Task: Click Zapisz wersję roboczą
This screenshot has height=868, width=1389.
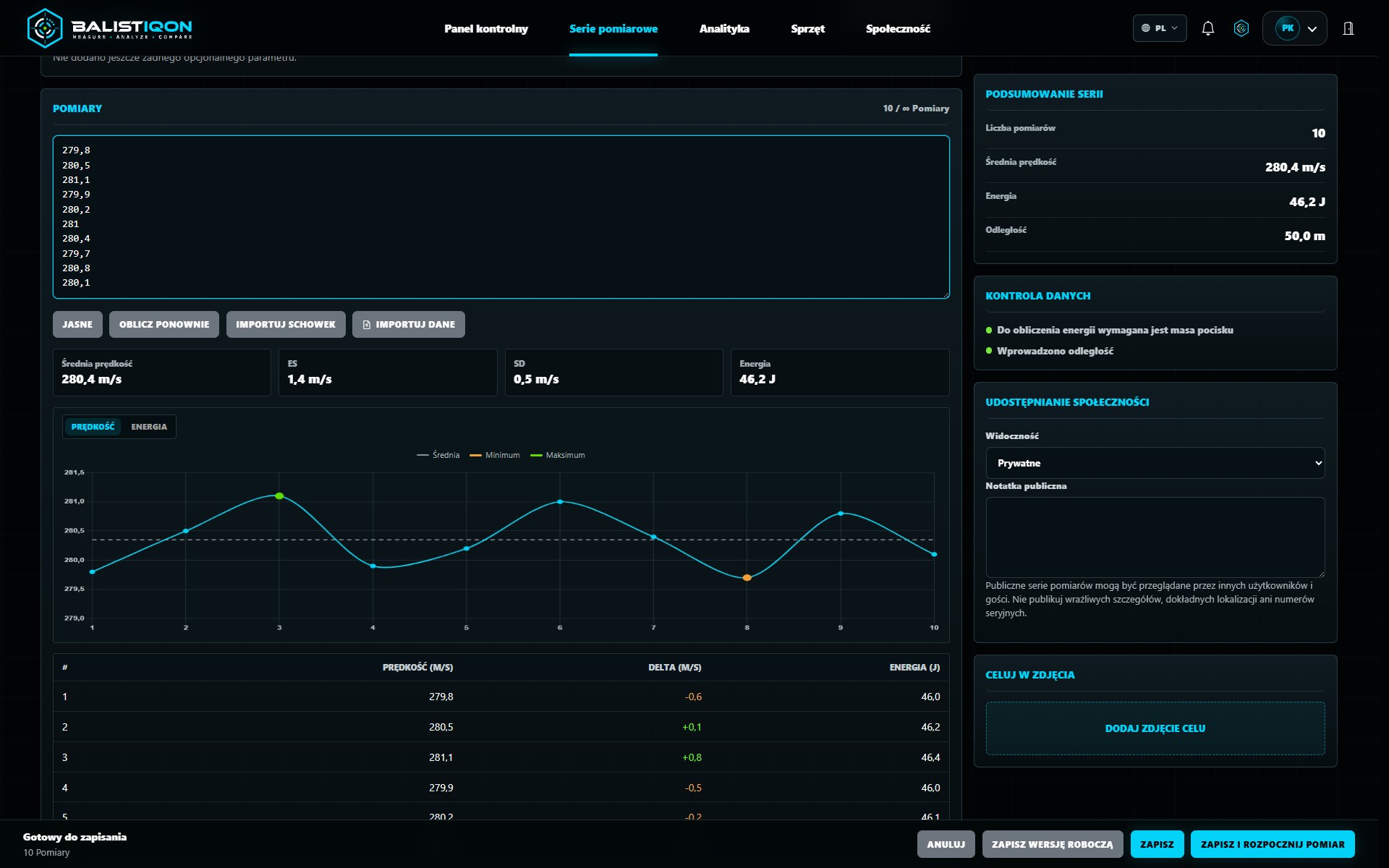Action: (1053, 844)
